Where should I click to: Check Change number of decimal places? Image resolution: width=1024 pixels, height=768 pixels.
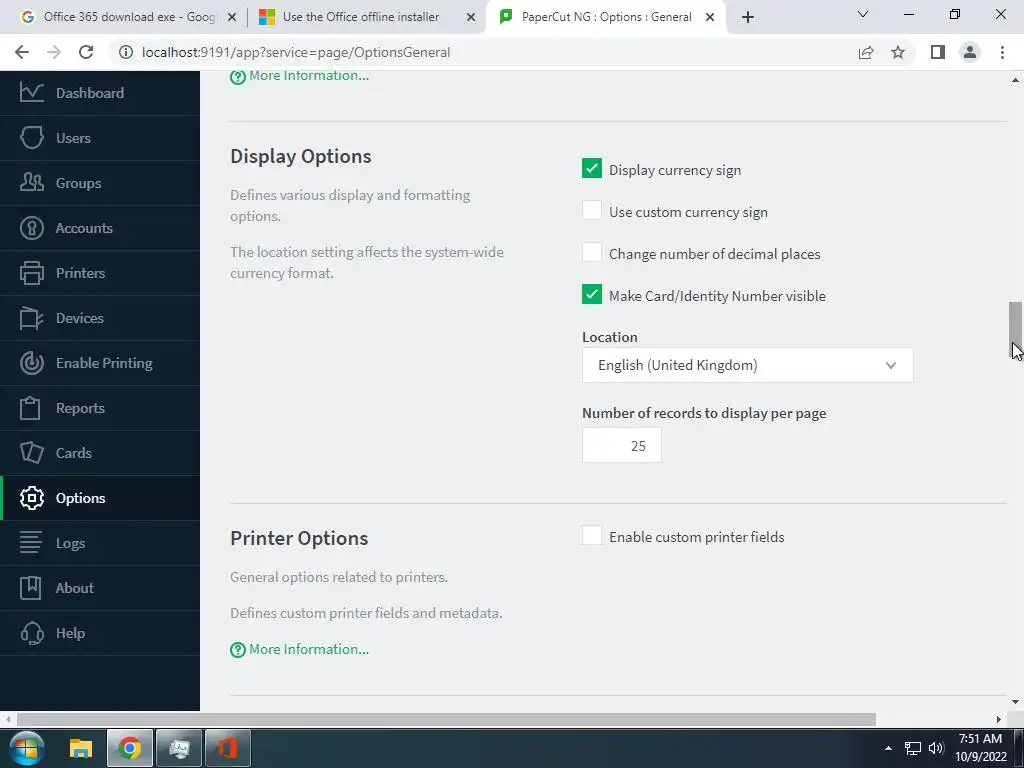(592, 252)
